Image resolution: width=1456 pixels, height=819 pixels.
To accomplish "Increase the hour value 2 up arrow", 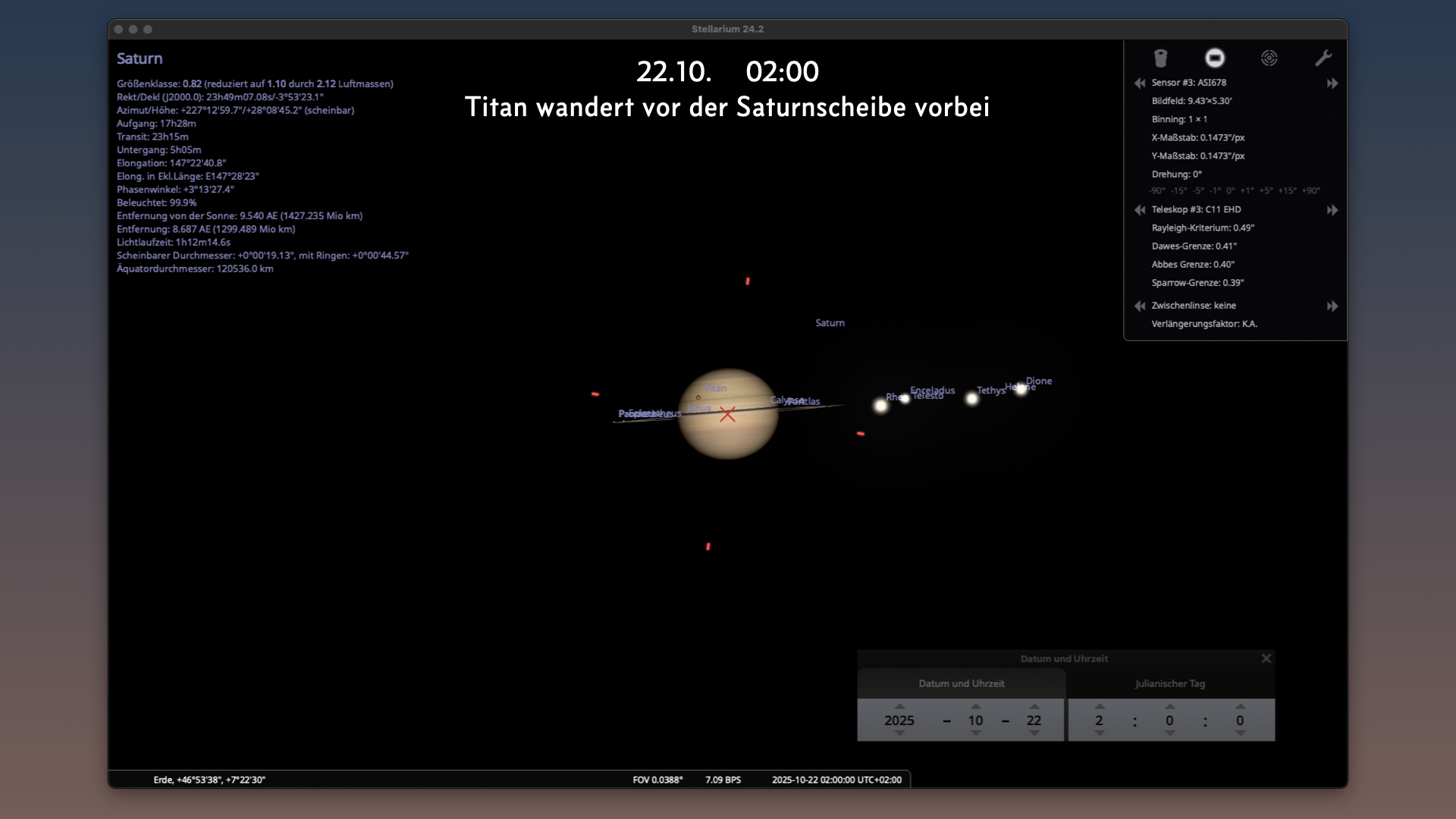I will click(1100, 706).
